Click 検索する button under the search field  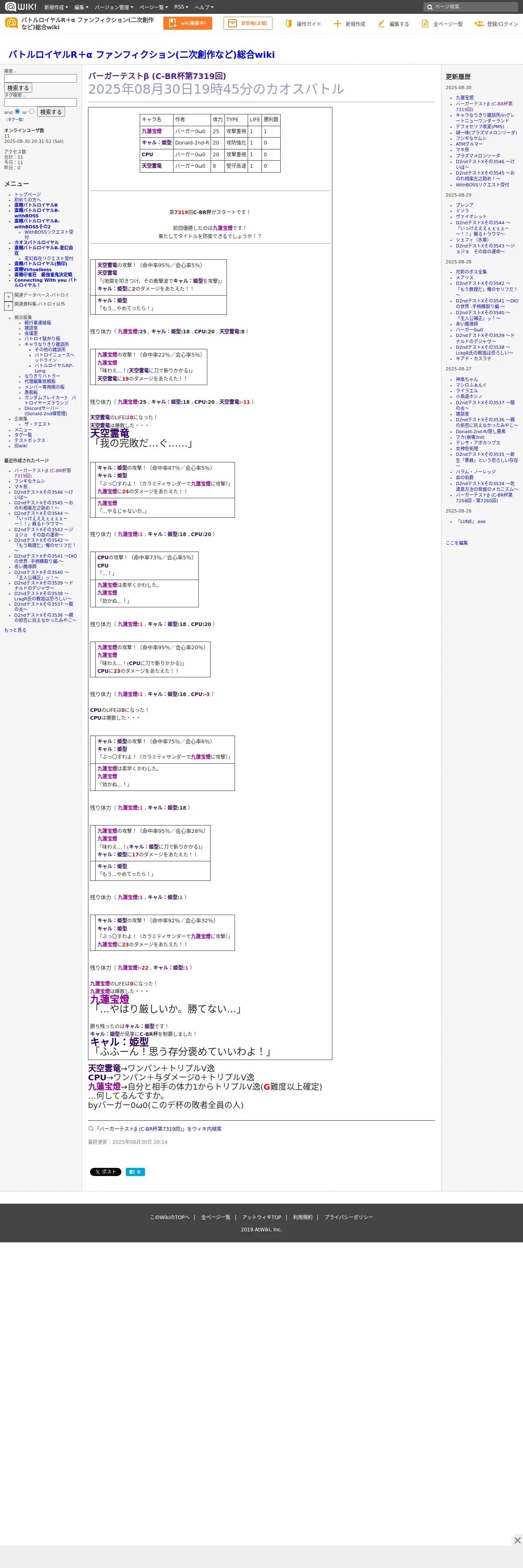[x=18, y=88]
